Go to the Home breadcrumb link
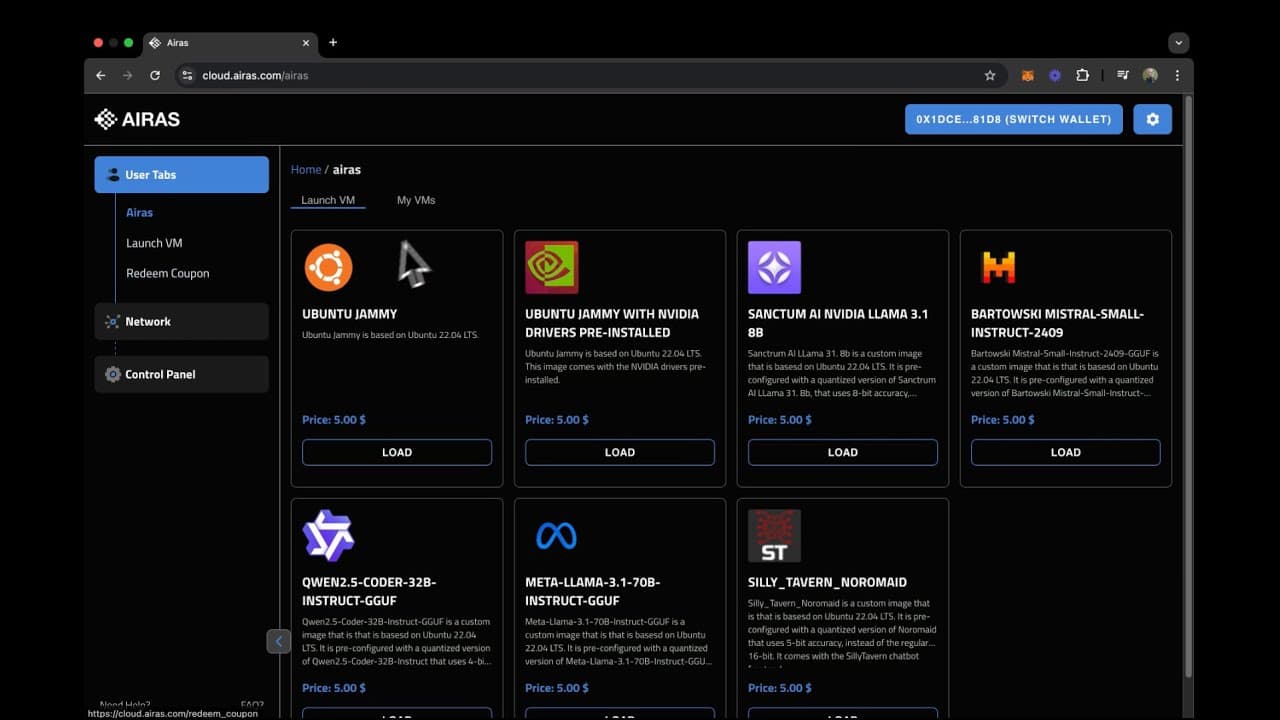Image resolution: width=1280 pixels, height=720 pixels. pyautogui.click(x=306, y=170)
